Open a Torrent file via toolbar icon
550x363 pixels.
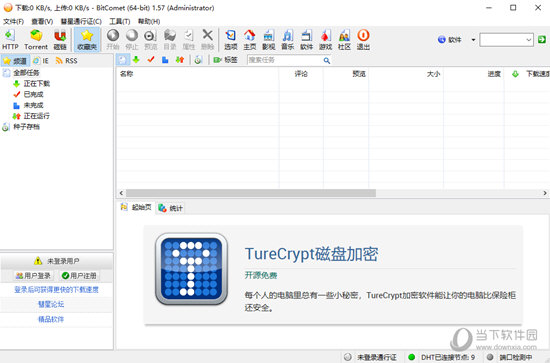[36, 40]
